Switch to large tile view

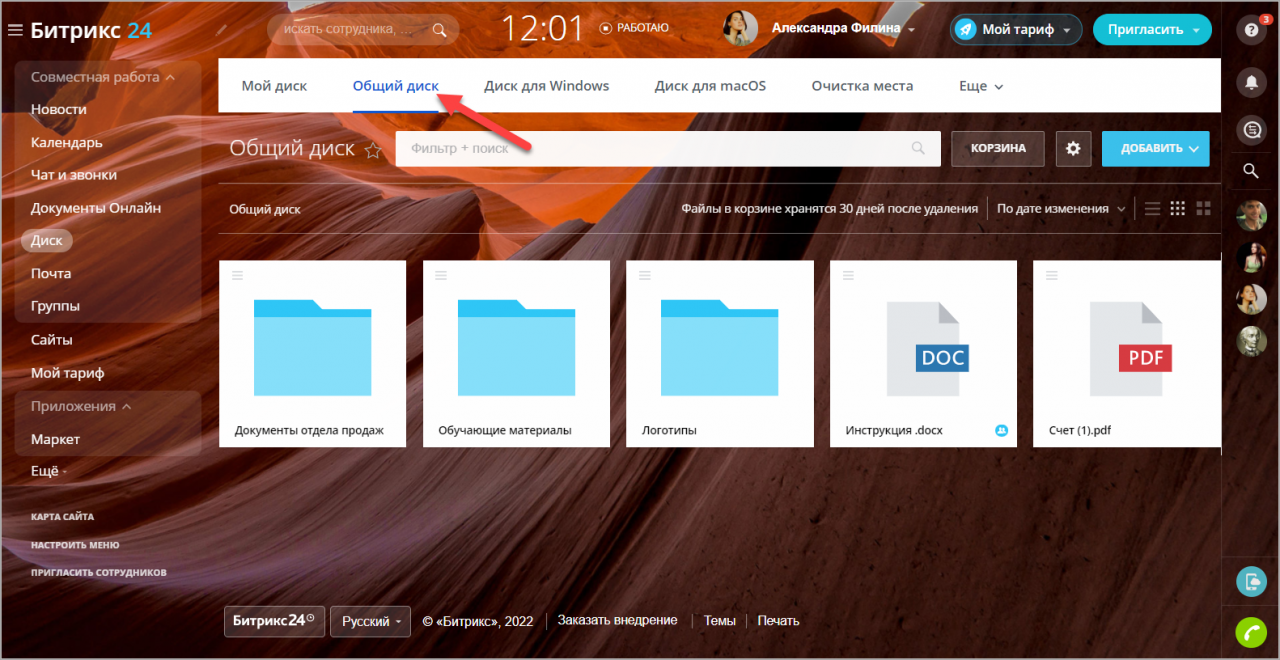tap(1203, 209)
